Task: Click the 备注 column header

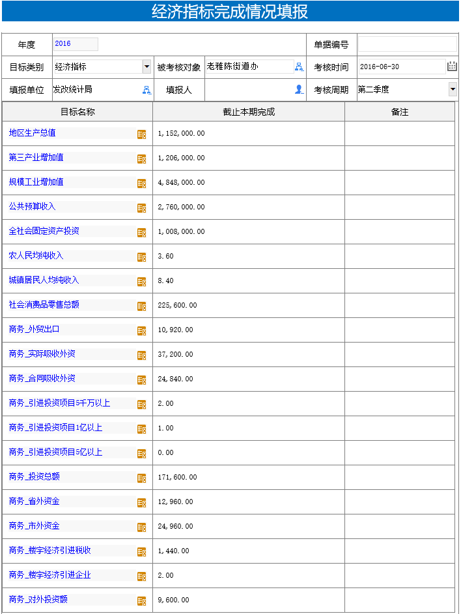Action: coord(400,112)
